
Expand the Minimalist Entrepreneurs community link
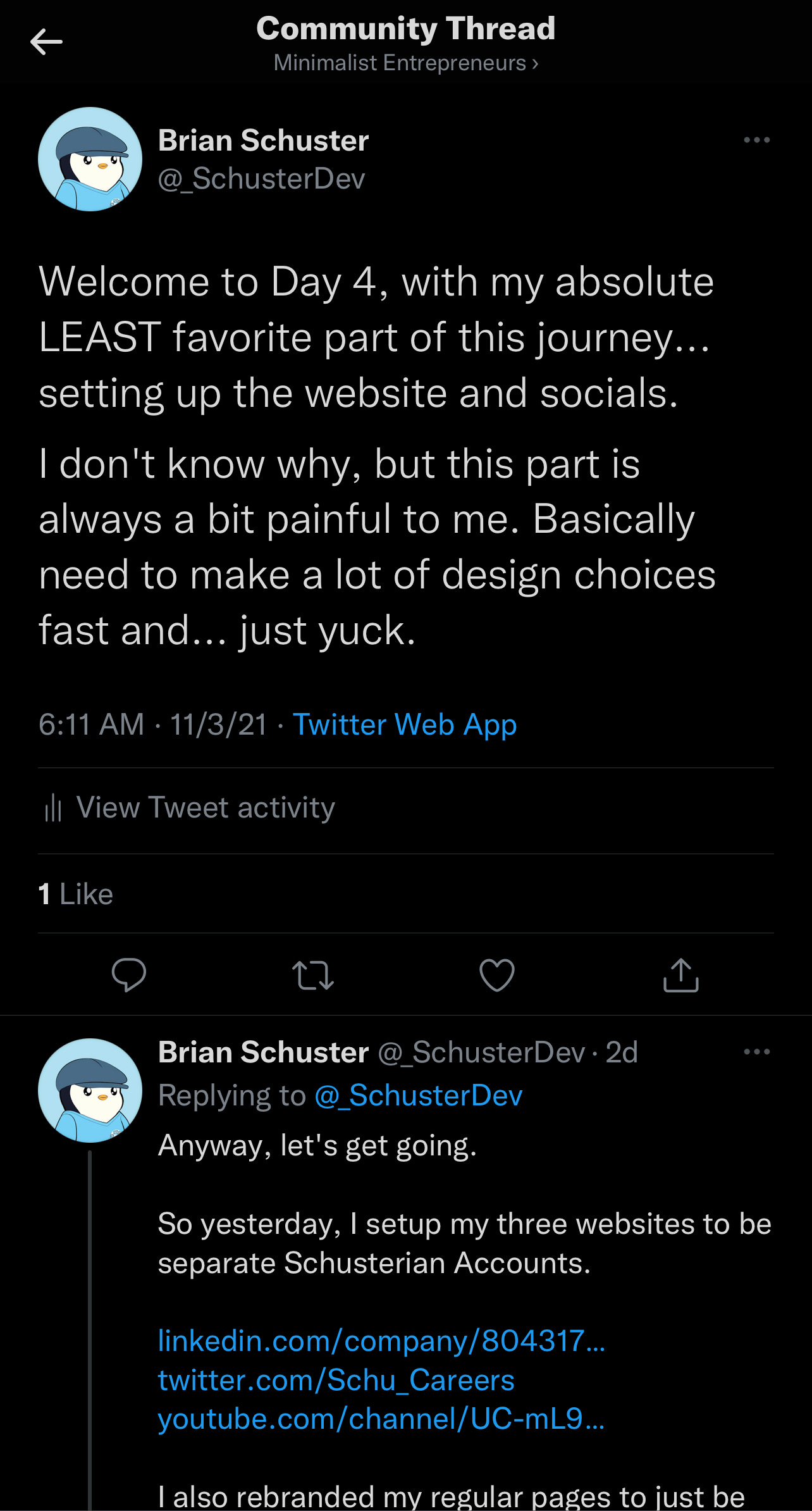click(405, 63)
